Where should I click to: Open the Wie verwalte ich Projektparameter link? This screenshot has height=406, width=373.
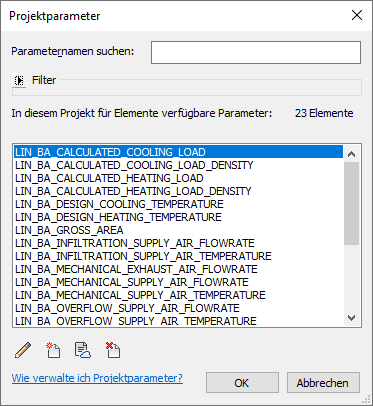tap(97, 378)
